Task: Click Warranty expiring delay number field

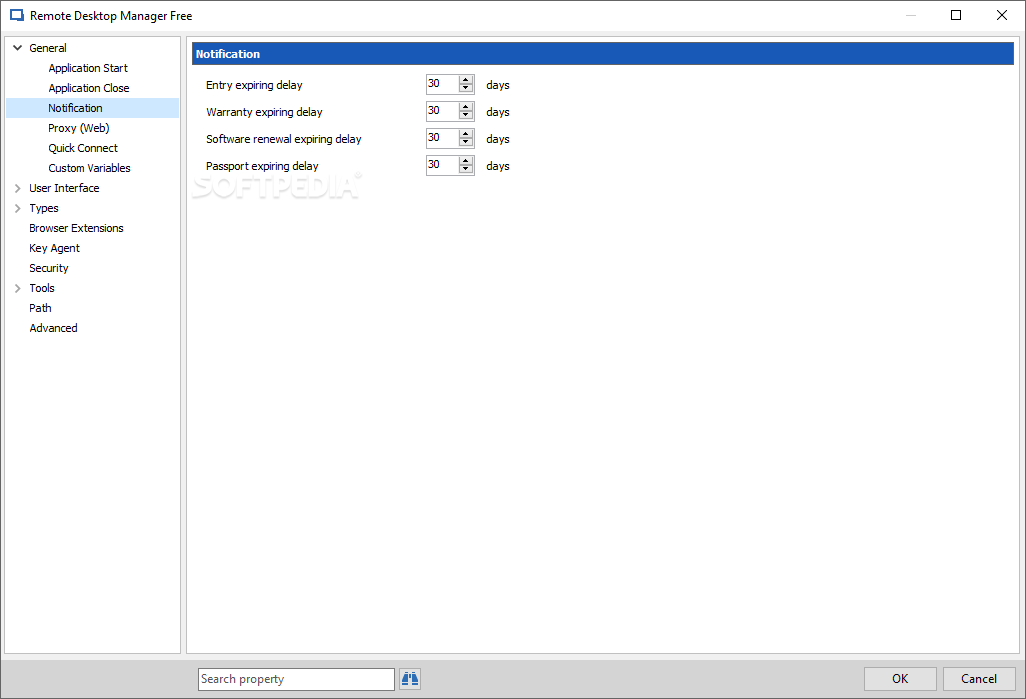Action: coord(442,111)
